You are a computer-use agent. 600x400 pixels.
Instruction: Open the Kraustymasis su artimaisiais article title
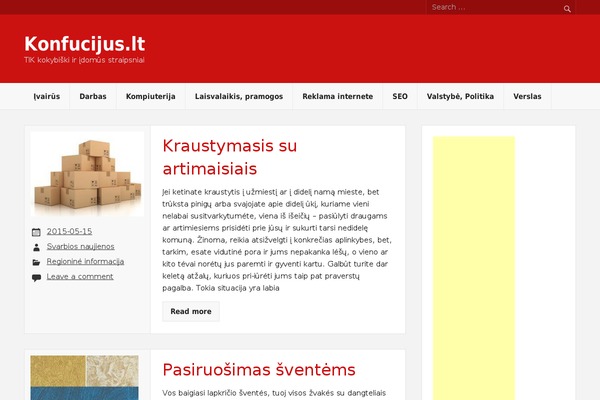coord(230,157)
